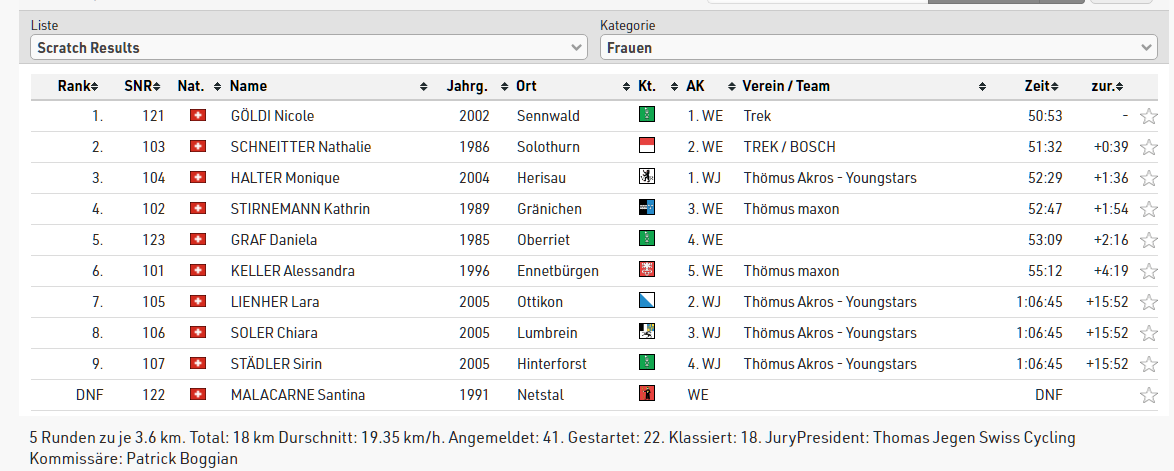Image resolution: width=1174 pixels, height=471 pixels.
Task: Click the Swiss flag beside STIRNEMANN Kathrin
Action: [x=198, y=209]
